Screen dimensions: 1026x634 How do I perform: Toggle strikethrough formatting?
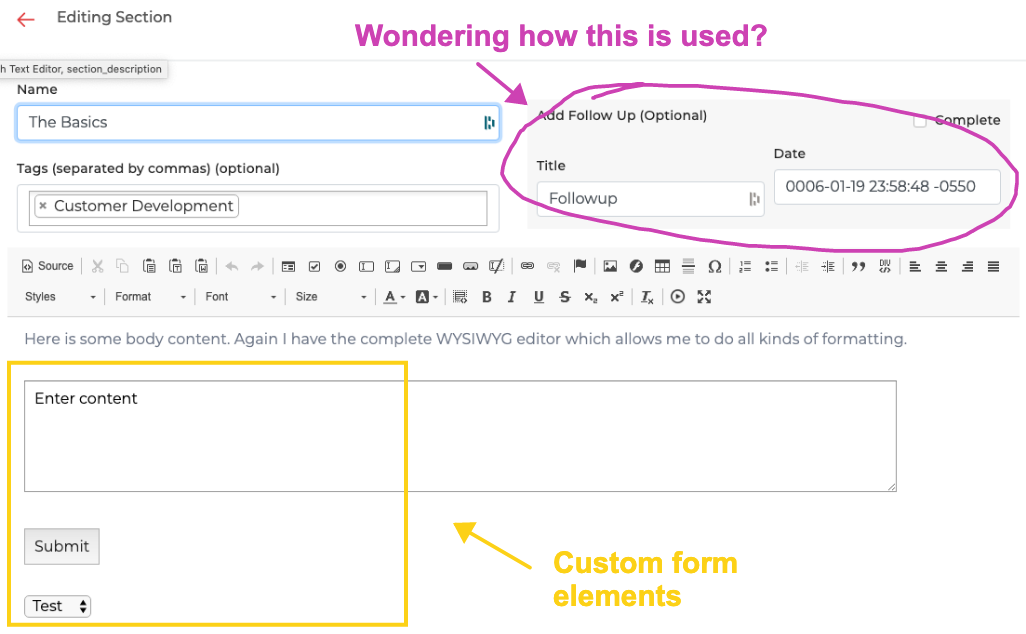565,297
